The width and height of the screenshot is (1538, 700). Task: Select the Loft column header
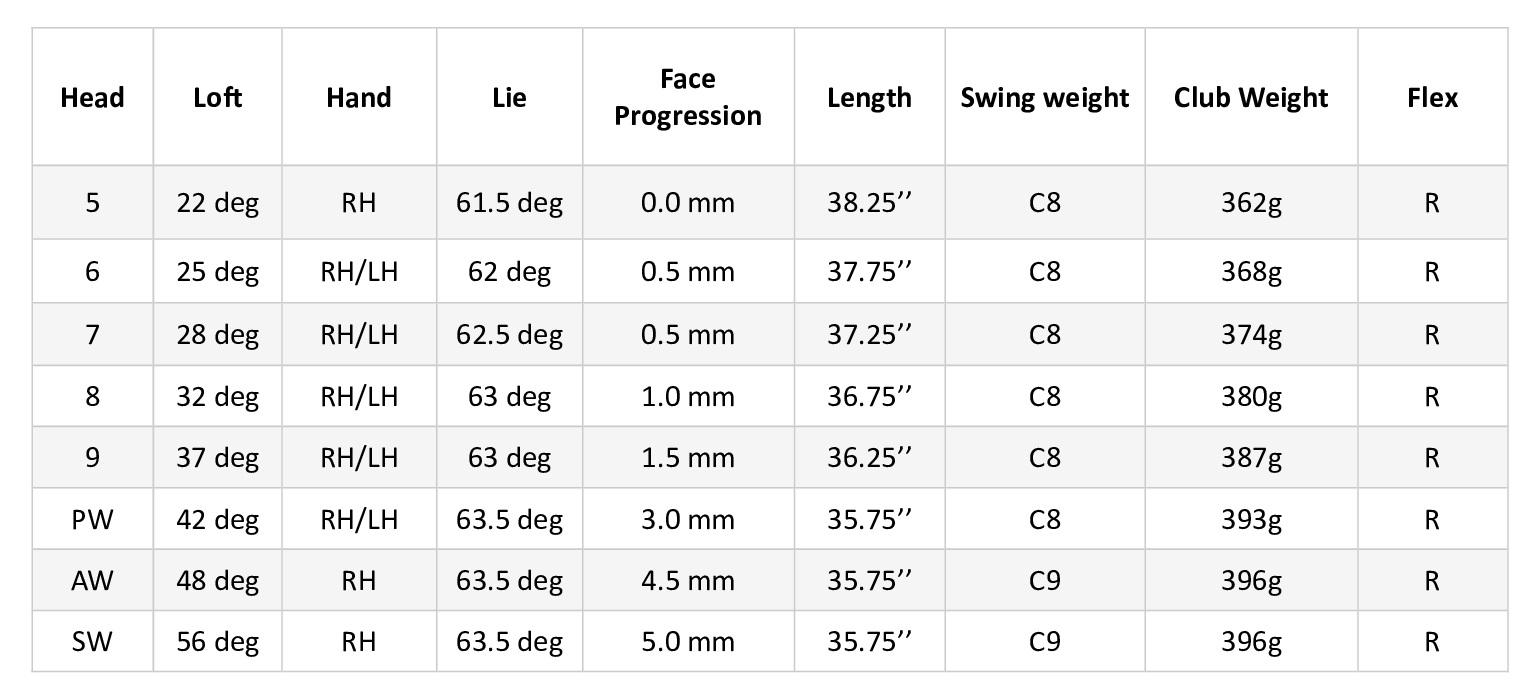[x=217, y=97]
